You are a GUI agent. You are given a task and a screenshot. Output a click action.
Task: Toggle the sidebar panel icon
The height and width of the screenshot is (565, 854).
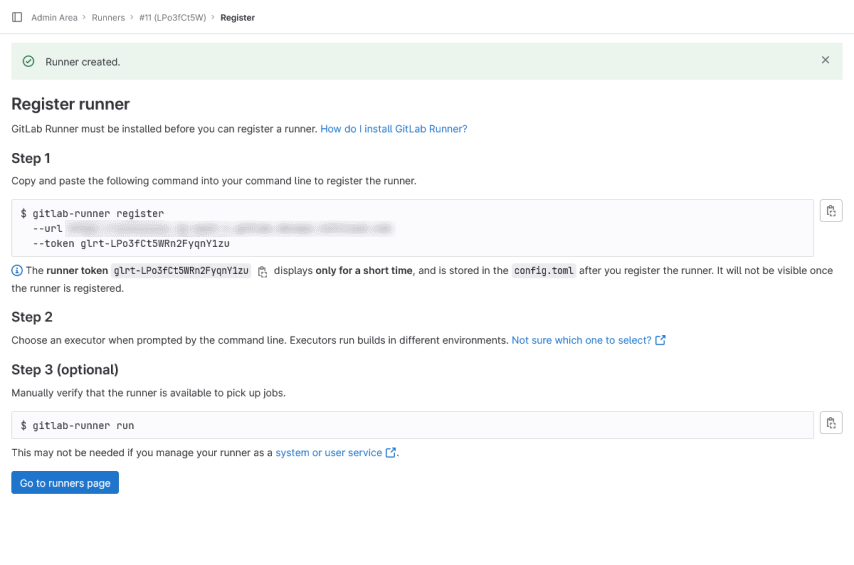17,17
